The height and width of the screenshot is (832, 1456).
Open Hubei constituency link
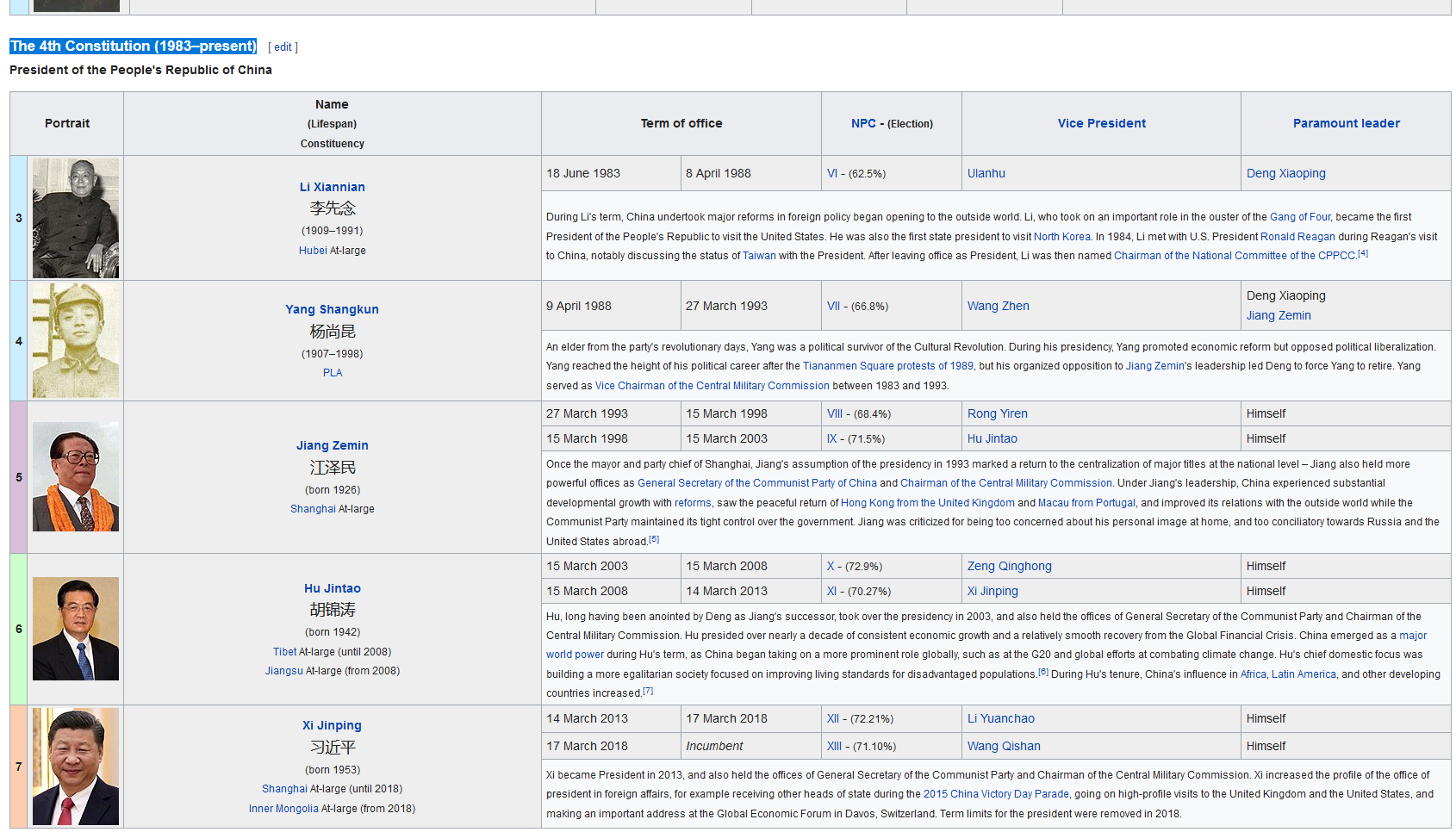[x=313, y=251]
